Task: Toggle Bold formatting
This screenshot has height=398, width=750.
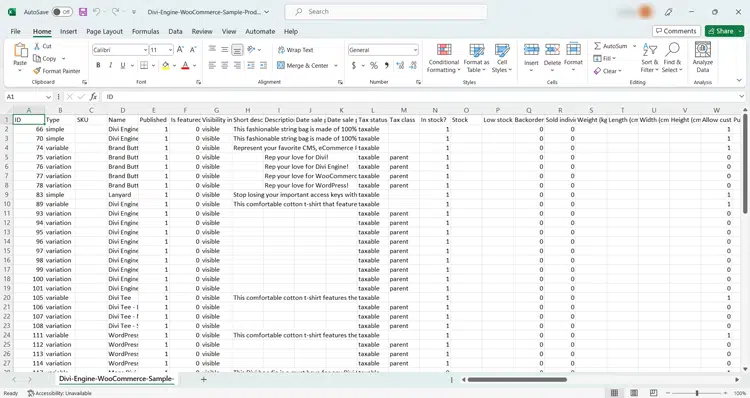Action: point(98,65)
